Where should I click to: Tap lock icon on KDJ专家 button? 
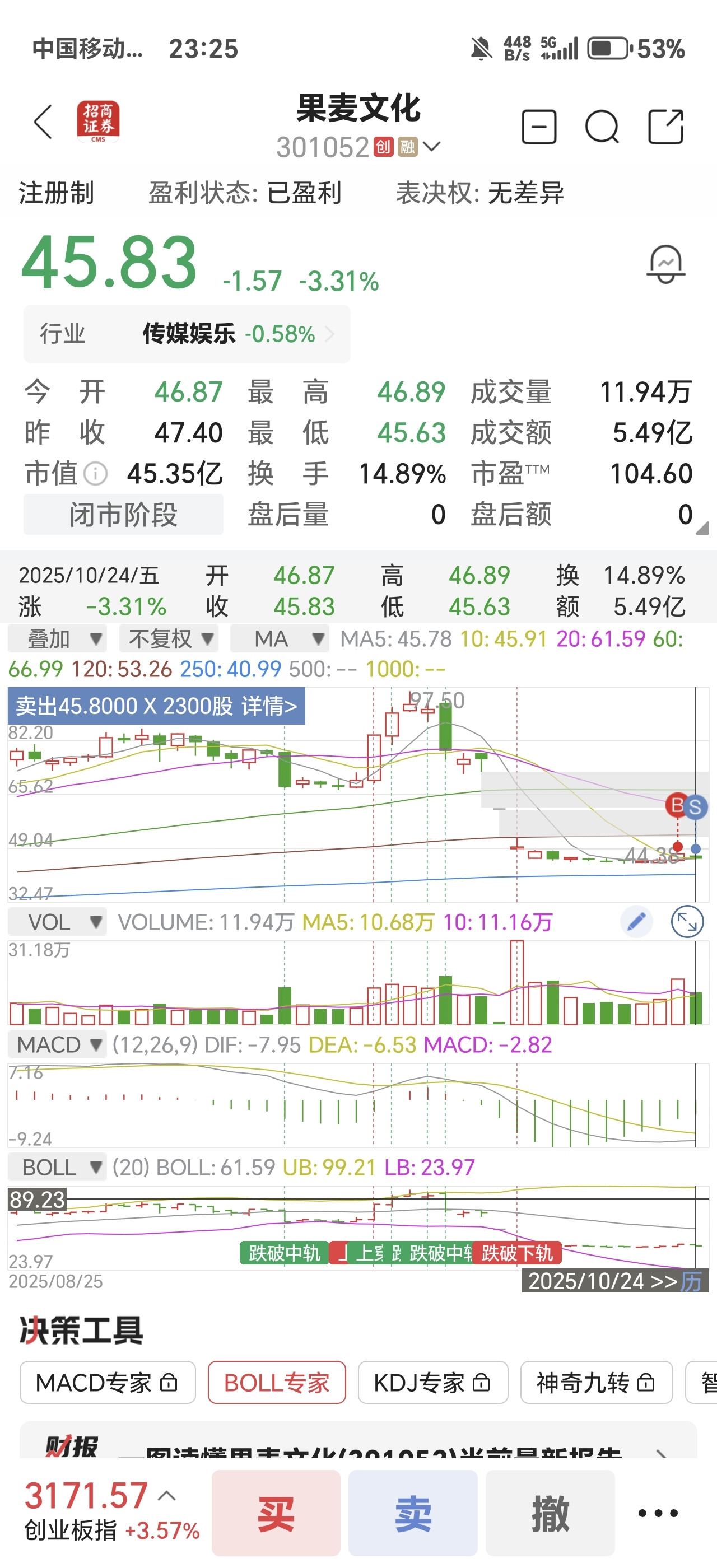[481, 1383]
